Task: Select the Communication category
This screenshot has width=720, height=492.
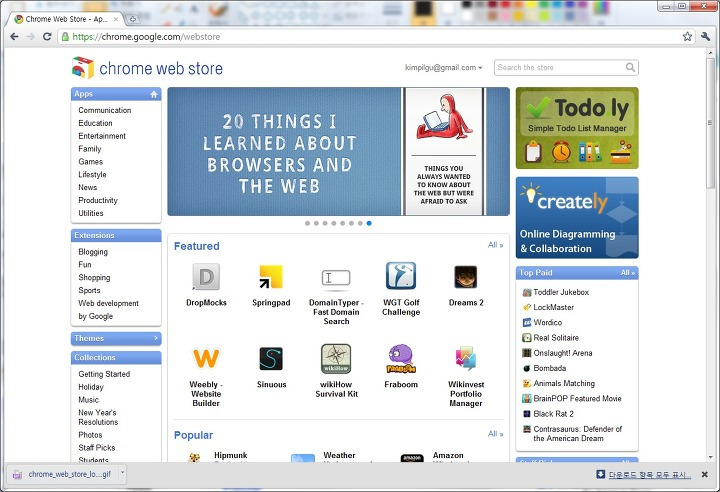Action: tap(105, 110)
